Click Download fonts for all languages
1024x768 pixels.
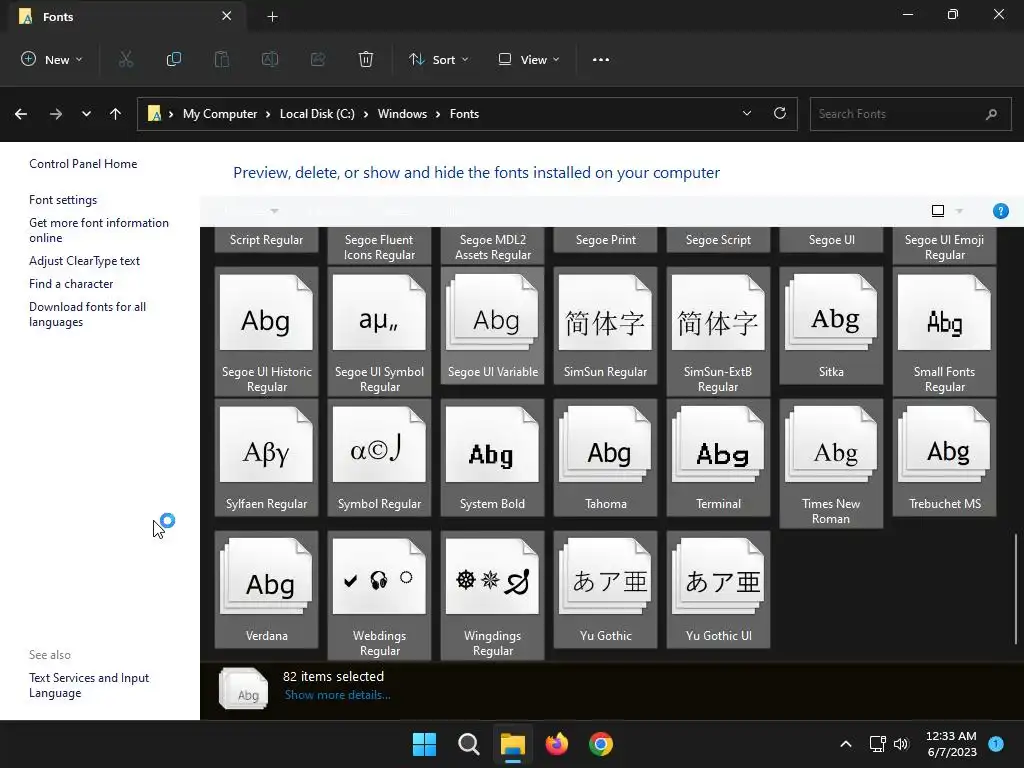tap(88, 314)
